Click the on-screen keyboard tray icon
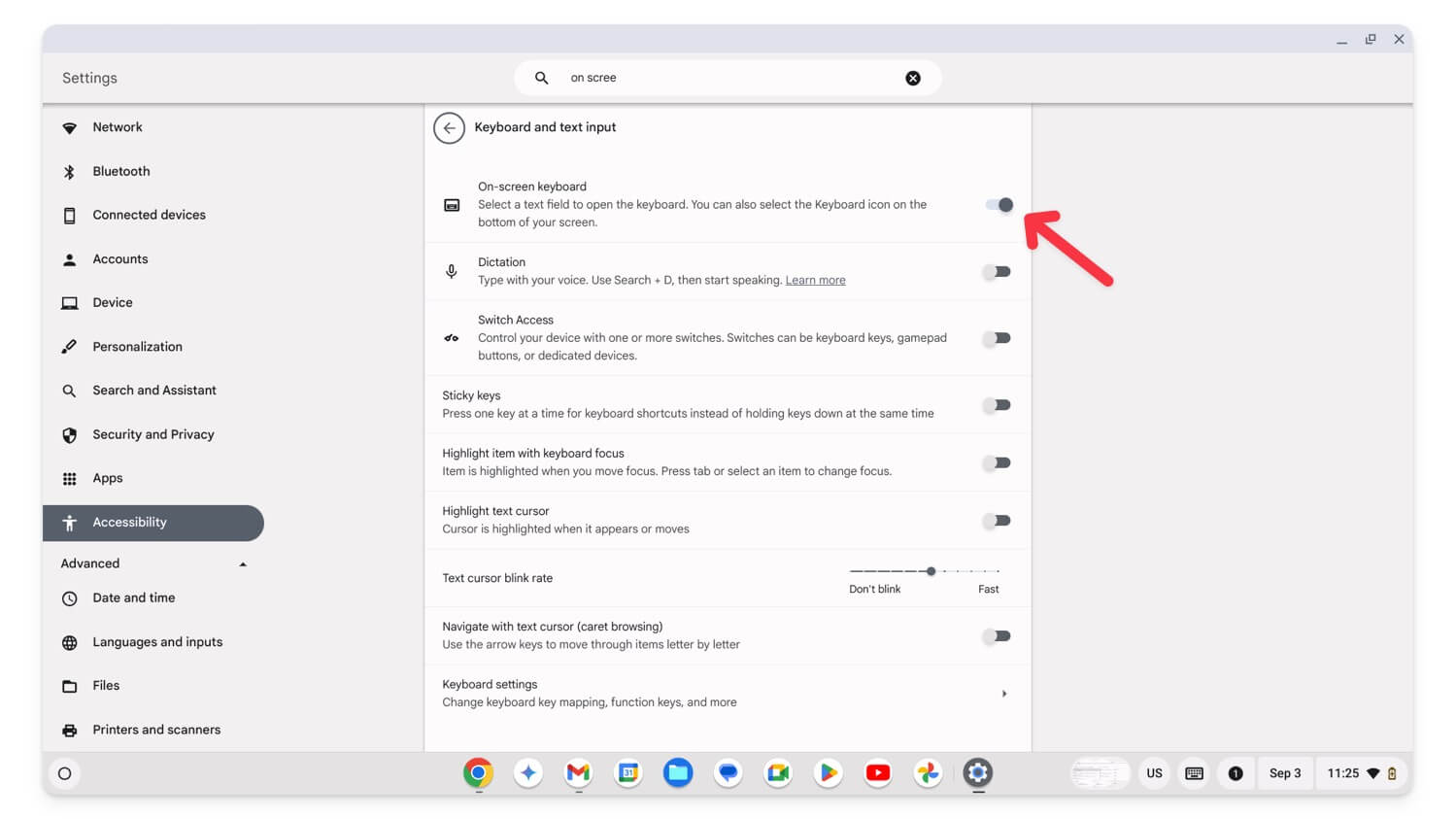Screen dimensions: 1456x819 point(1195,773)
